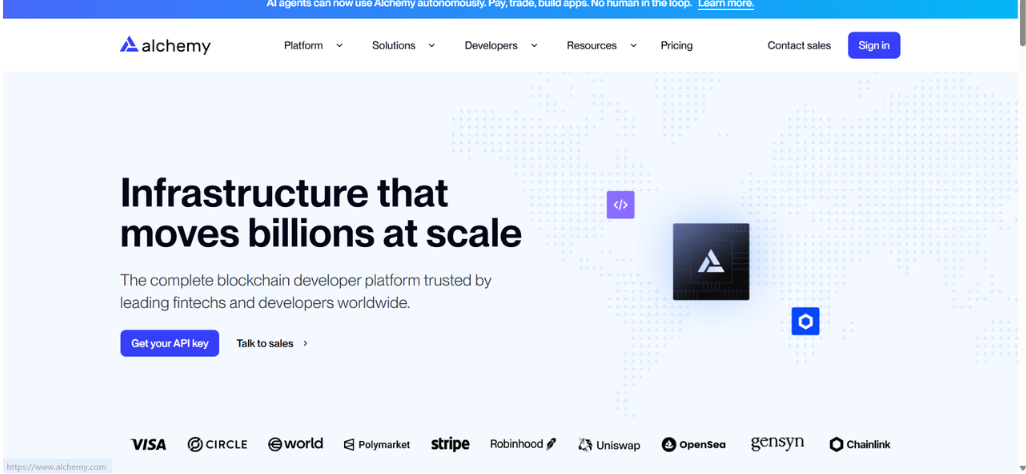Click the Stripe logo
Viewport: 1026px width, 474px height.
(x=450, y=444)
